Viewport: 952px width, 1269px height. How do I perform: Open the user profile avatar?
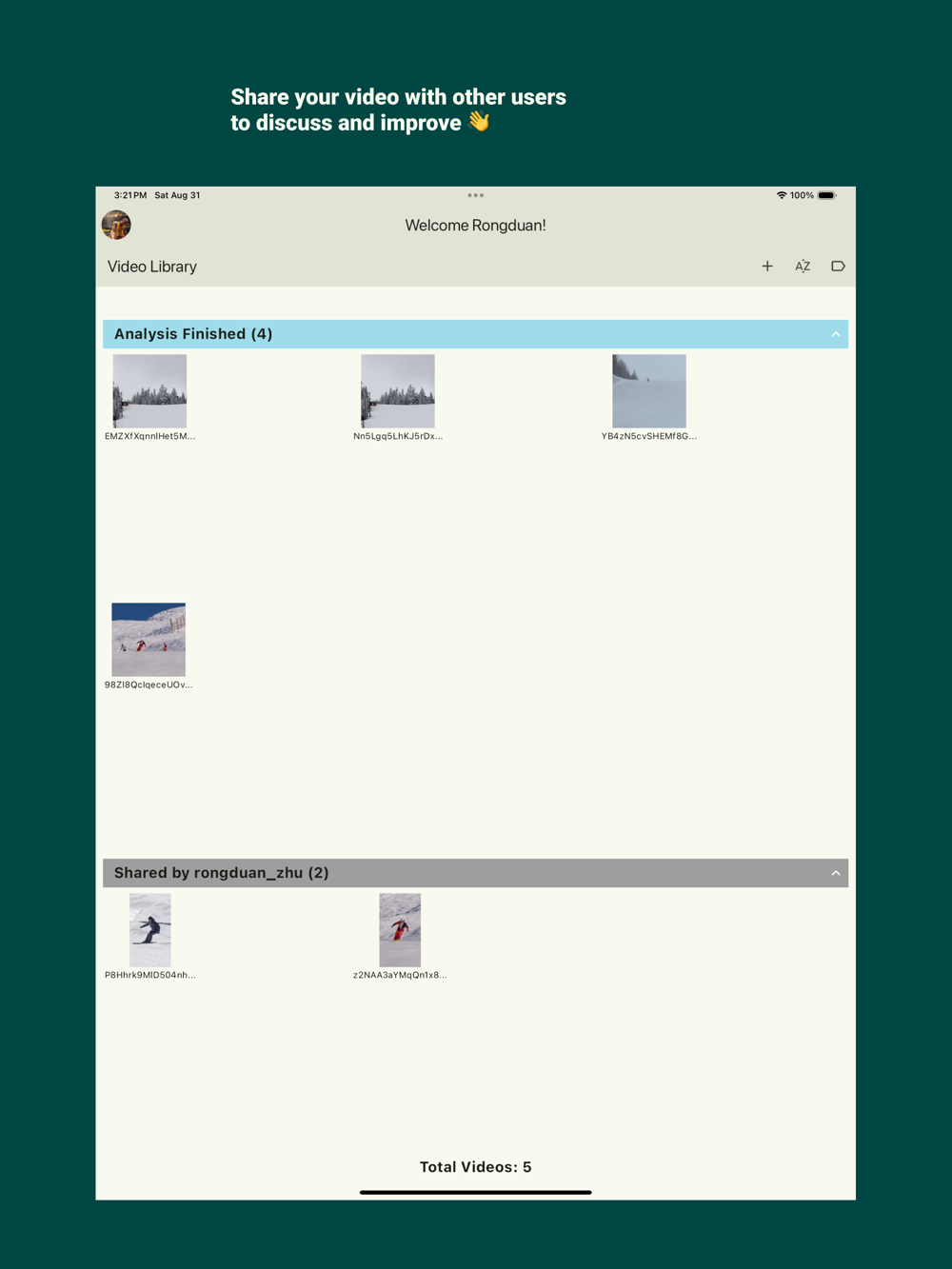[116, 226]
